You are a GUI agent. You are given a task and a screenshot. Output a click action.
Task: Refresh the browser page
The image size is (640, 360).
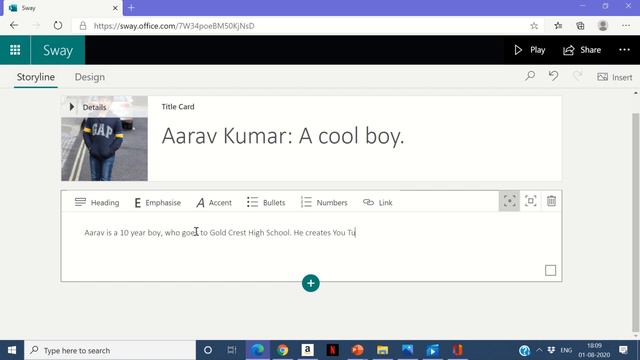[58, 25]
